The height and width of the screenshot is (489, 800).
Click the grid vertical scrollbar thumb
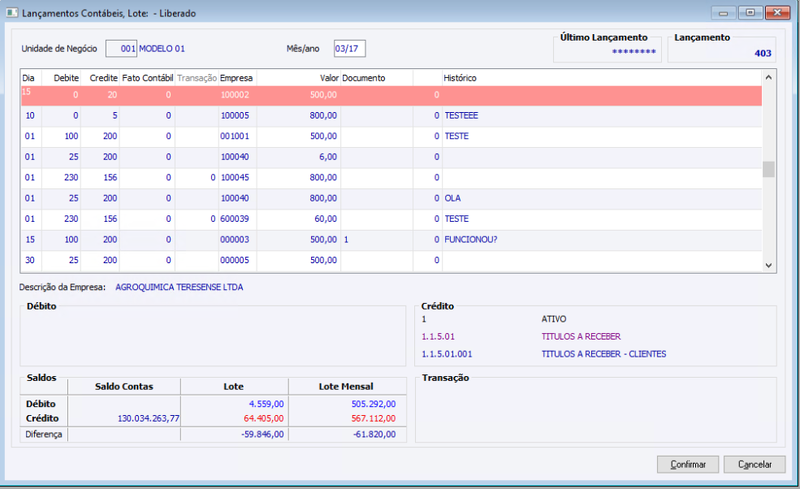768,169
